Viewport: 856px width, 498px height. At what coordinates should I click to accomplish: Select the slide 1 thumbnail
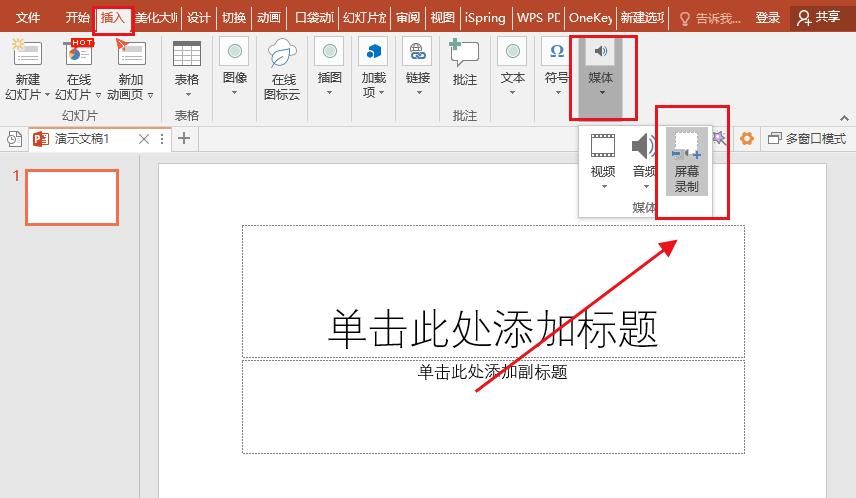[x=72, y=197]
